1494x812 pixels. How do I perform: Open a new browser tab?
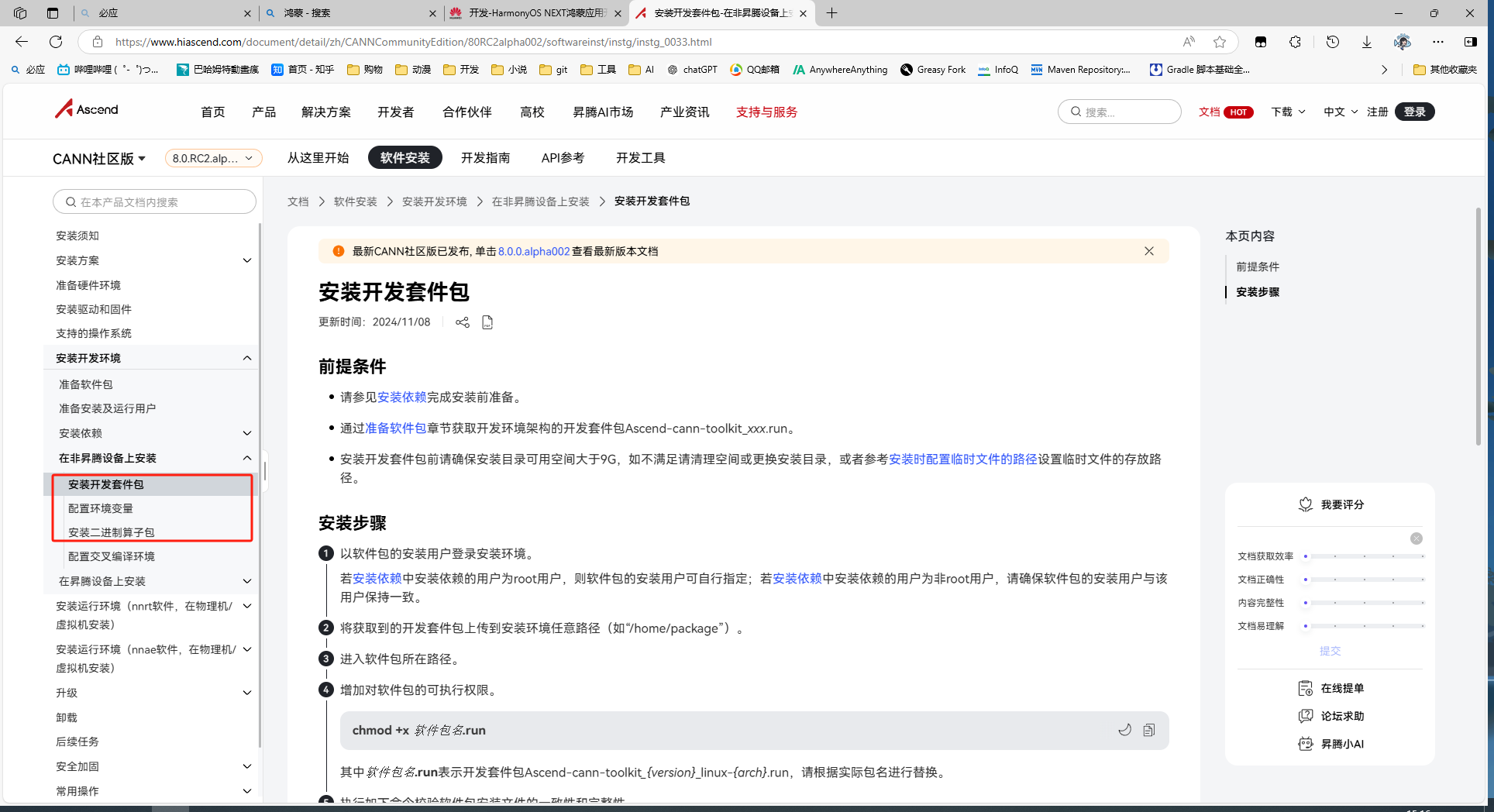point(831,13)
